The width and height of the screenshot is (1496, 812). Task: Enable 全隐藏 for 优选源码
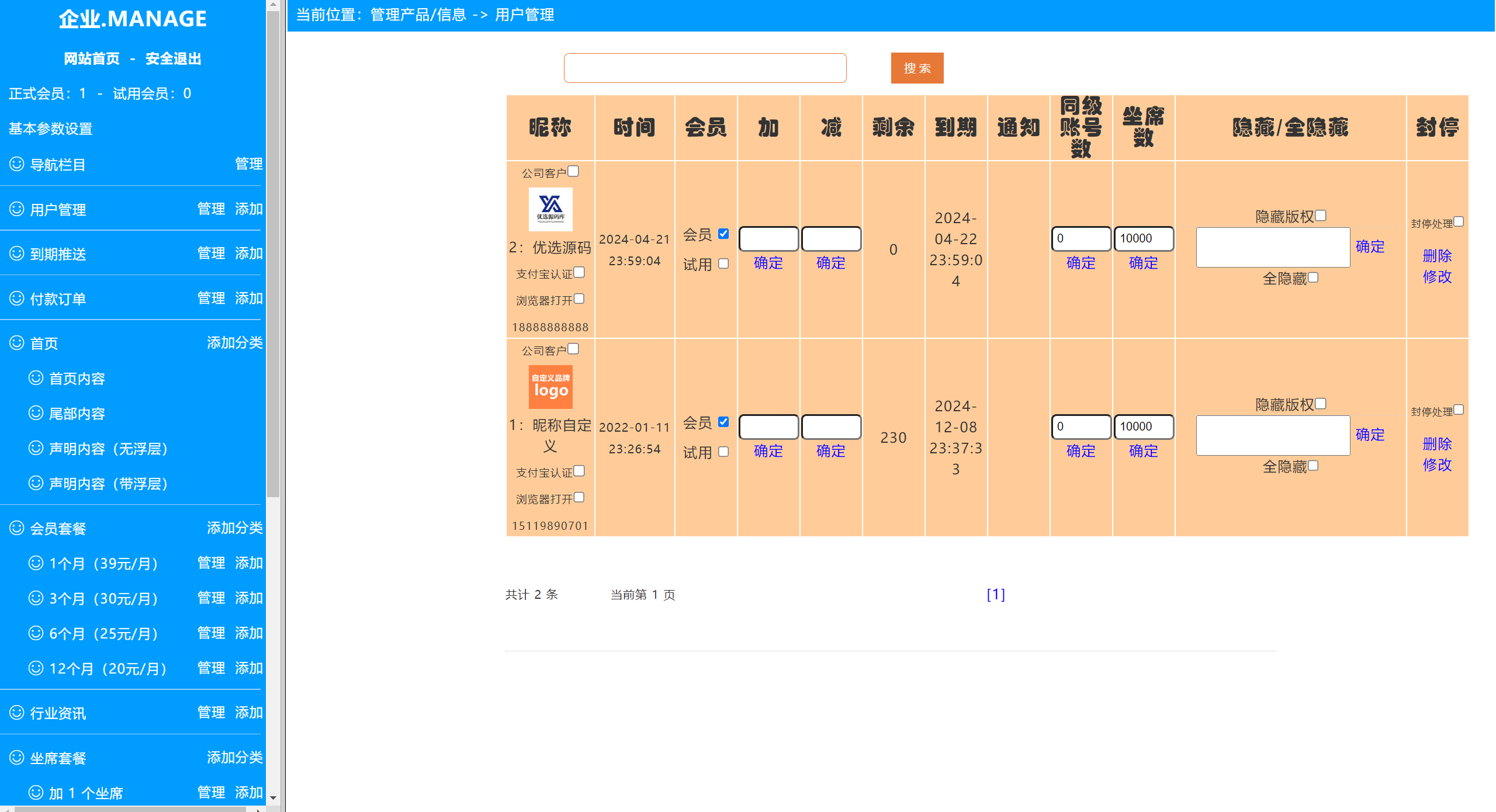pos(1313,277)
